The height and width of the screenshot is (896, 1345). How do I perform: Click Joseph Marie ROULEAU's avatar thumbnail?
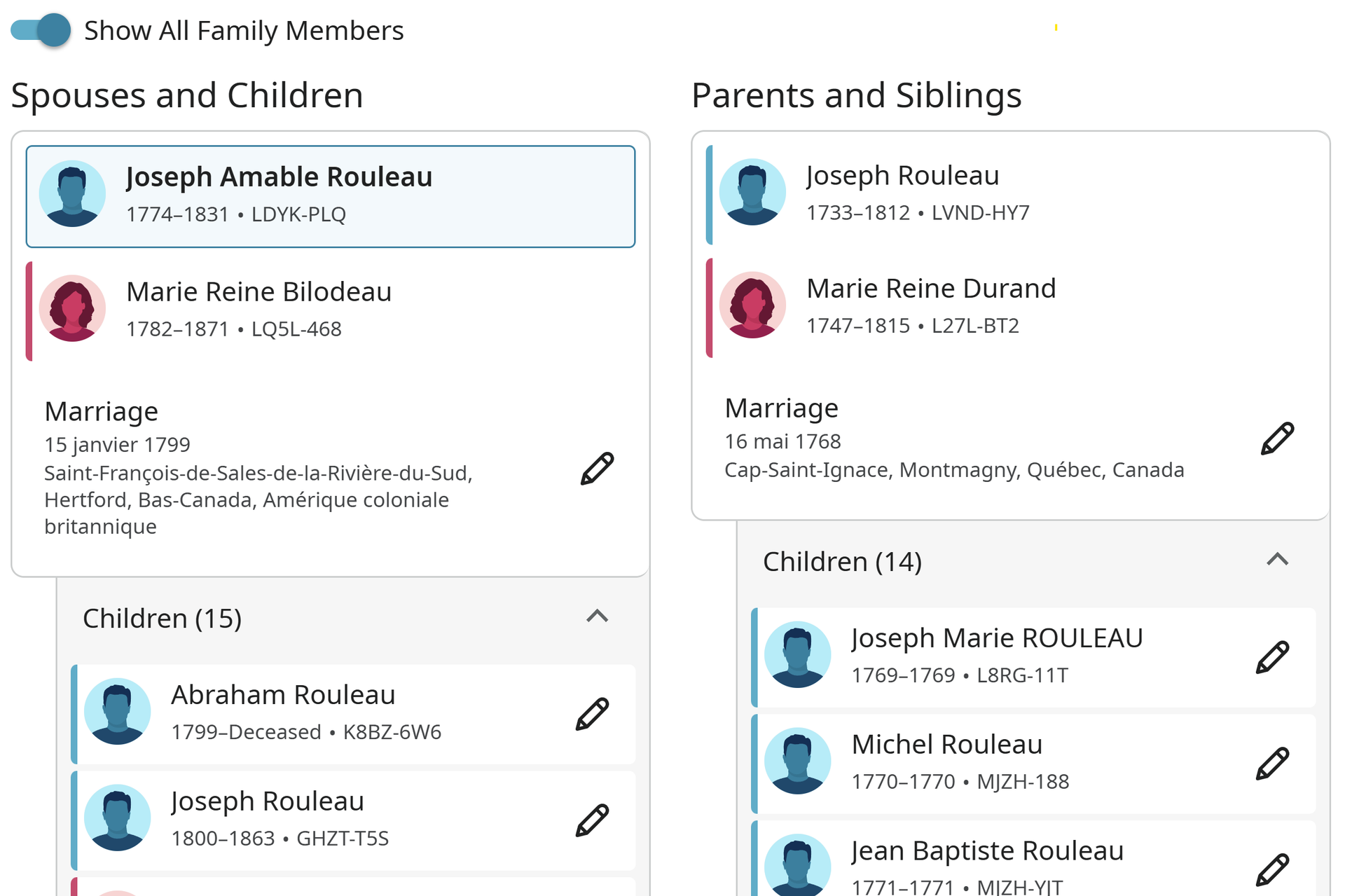tap(797, 654)
